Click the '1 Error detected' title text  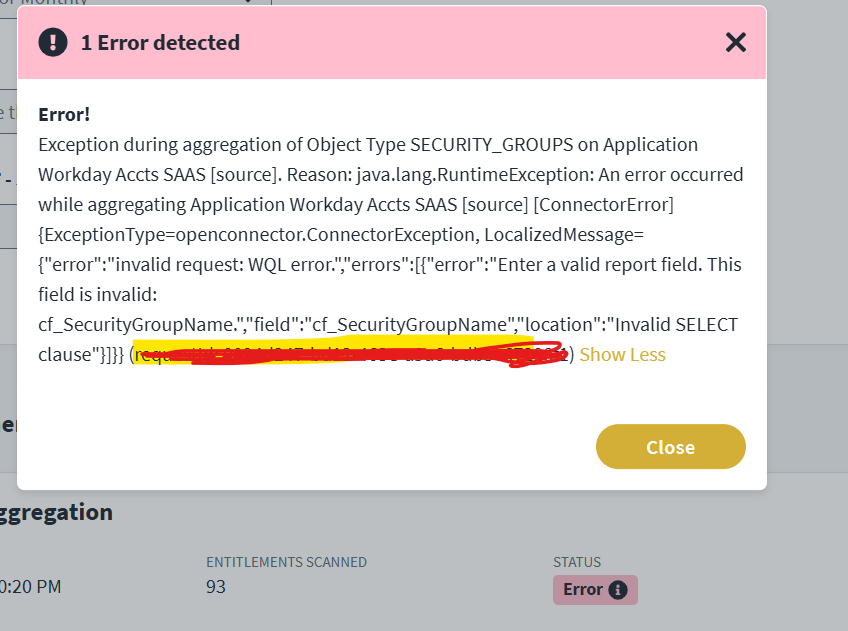[160, 43]
